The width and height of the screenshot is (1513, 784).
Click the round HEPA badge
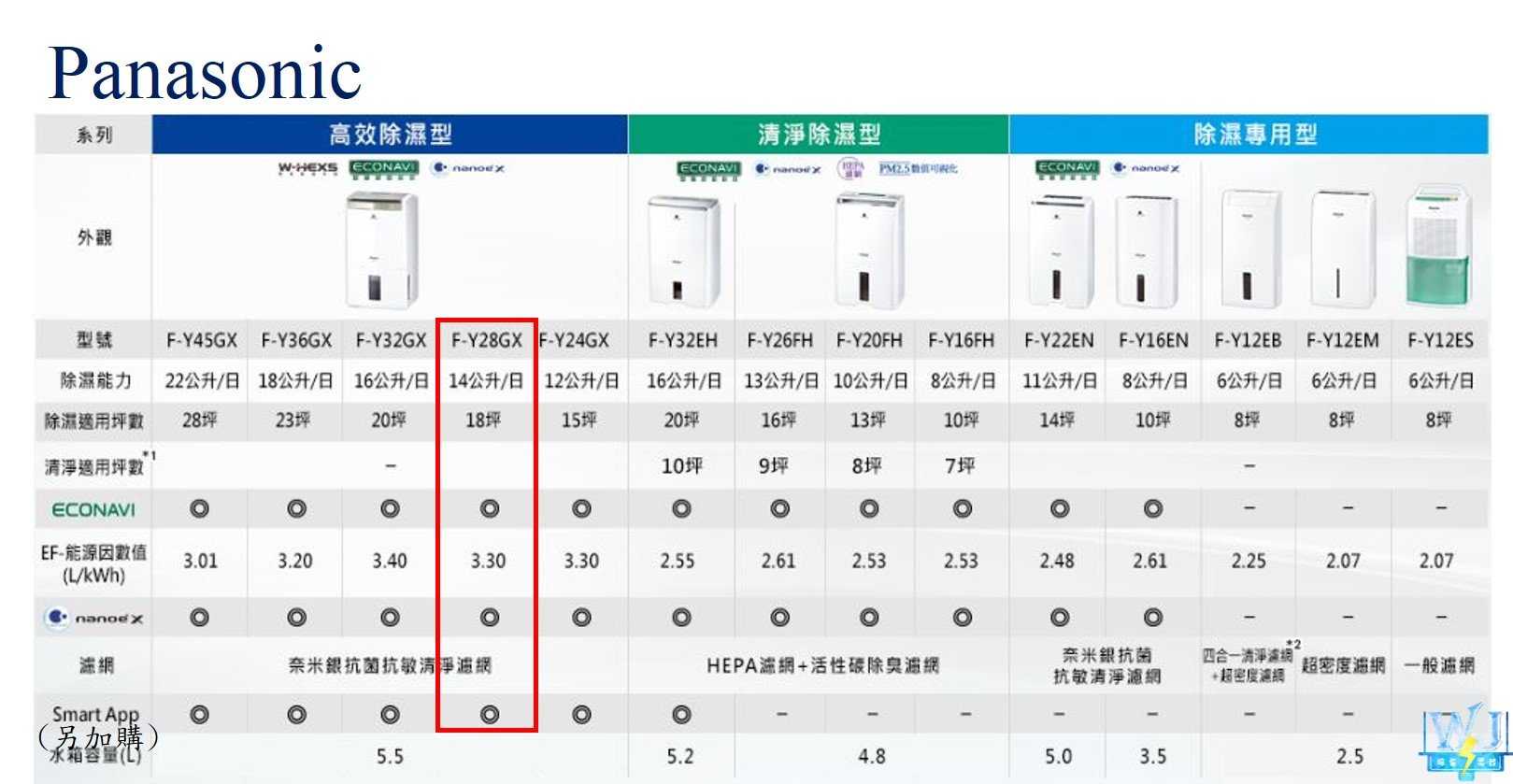coord(850,168)
